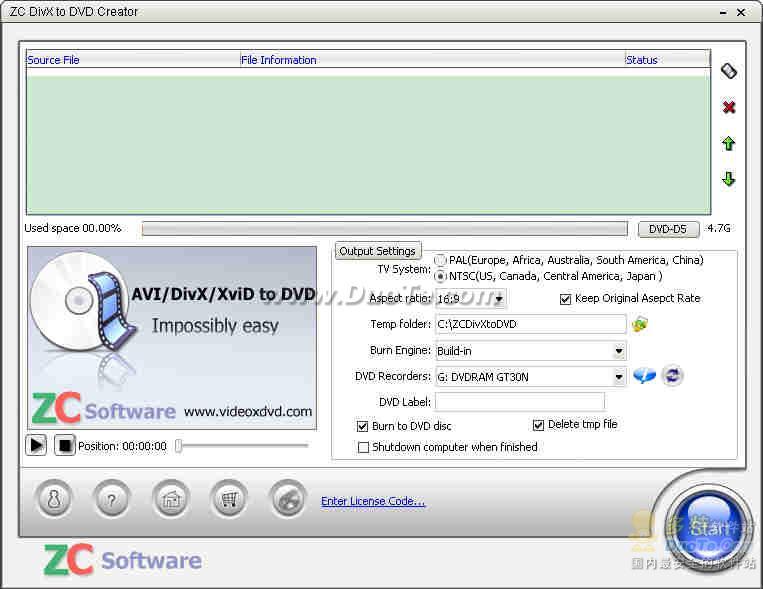Click the playback position slider handle
Viewport: 763px width, 589px height.
click(179, 445)
